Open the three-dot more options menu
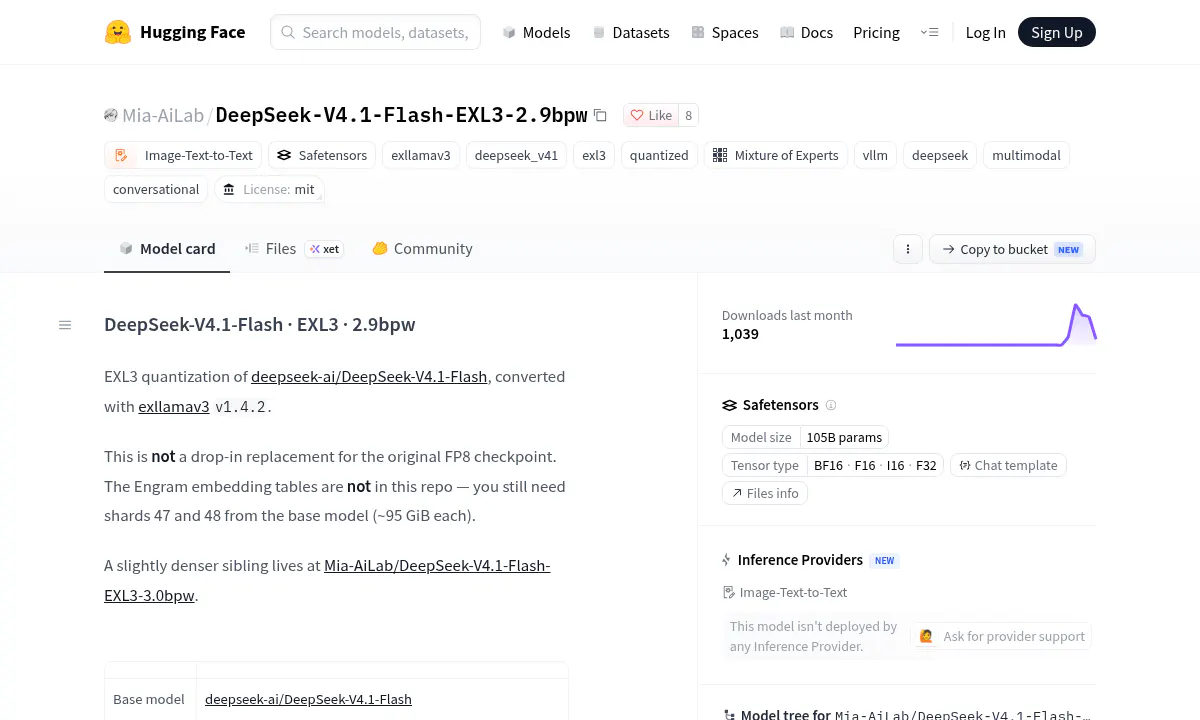Screen dimensions: 1200x720 tap(908, 249)
